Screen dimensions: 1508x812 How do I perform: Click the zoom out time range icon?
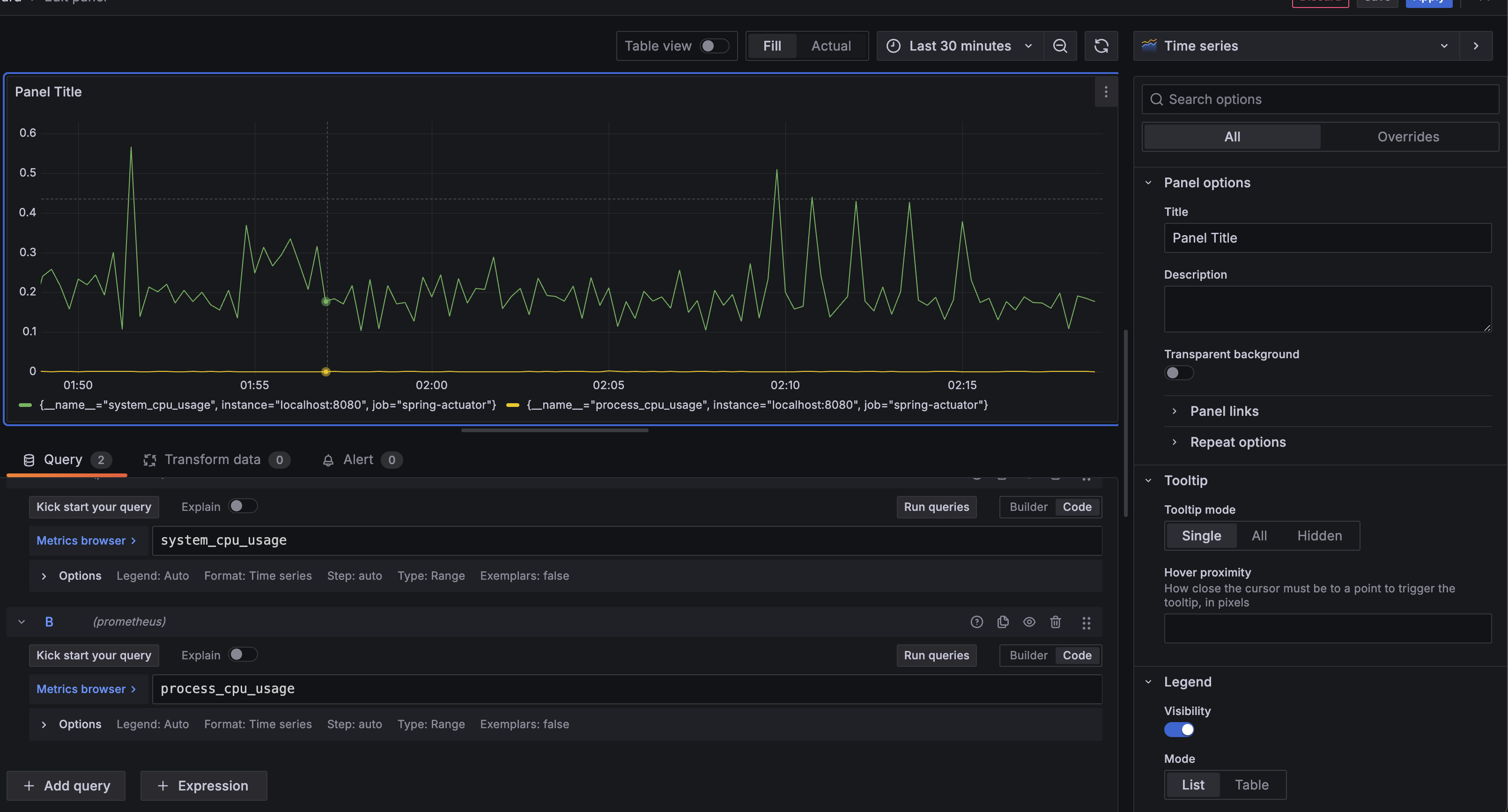coord(1059,46)
